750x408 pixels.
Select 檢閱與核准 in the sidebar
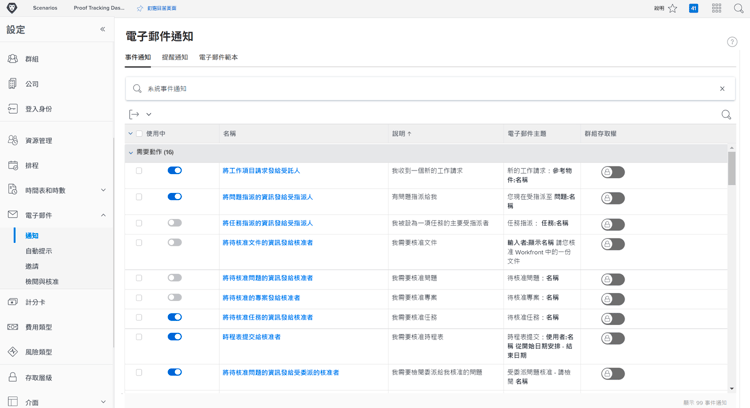click(42, 281)
